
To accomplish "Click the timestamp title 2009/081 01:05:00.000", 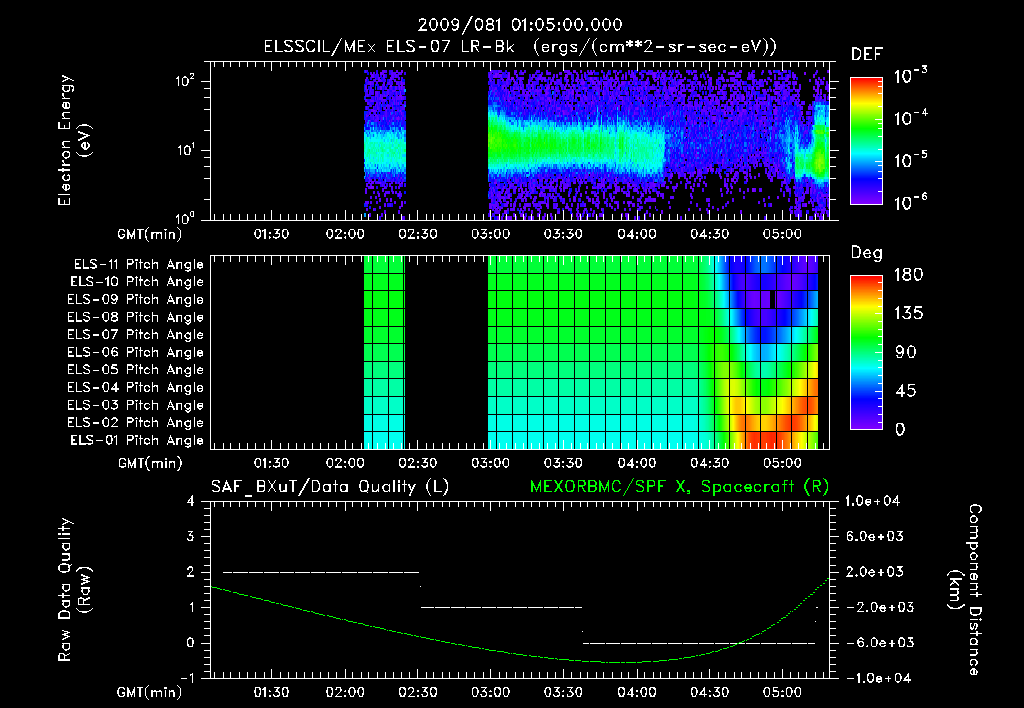I will [x=520, y=25].
